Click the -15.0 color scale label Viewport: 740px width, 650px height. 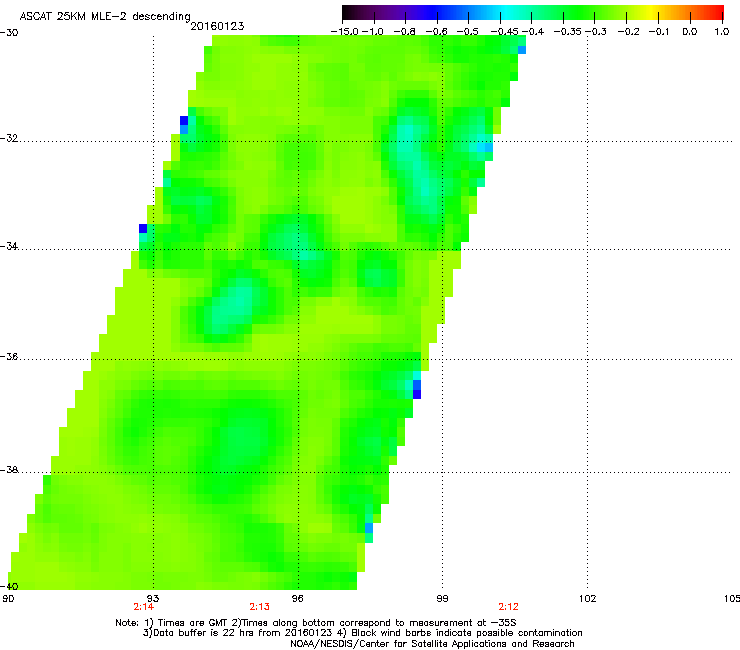point(345,32)
